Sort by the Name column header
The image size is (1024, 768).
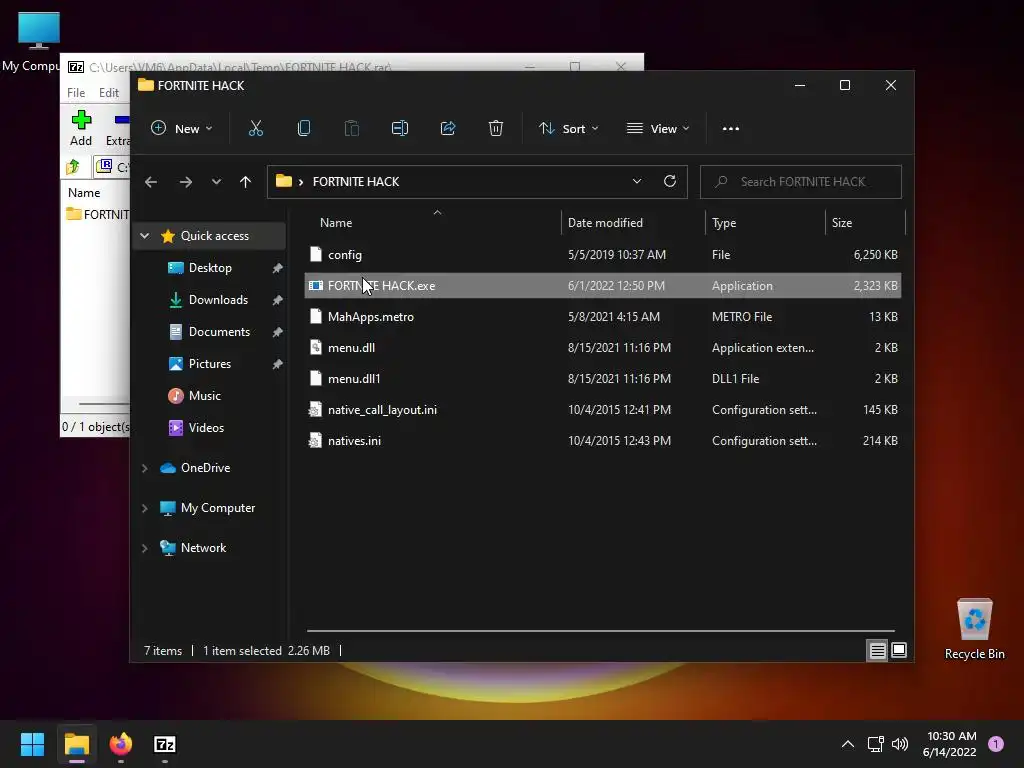(433, 223)
